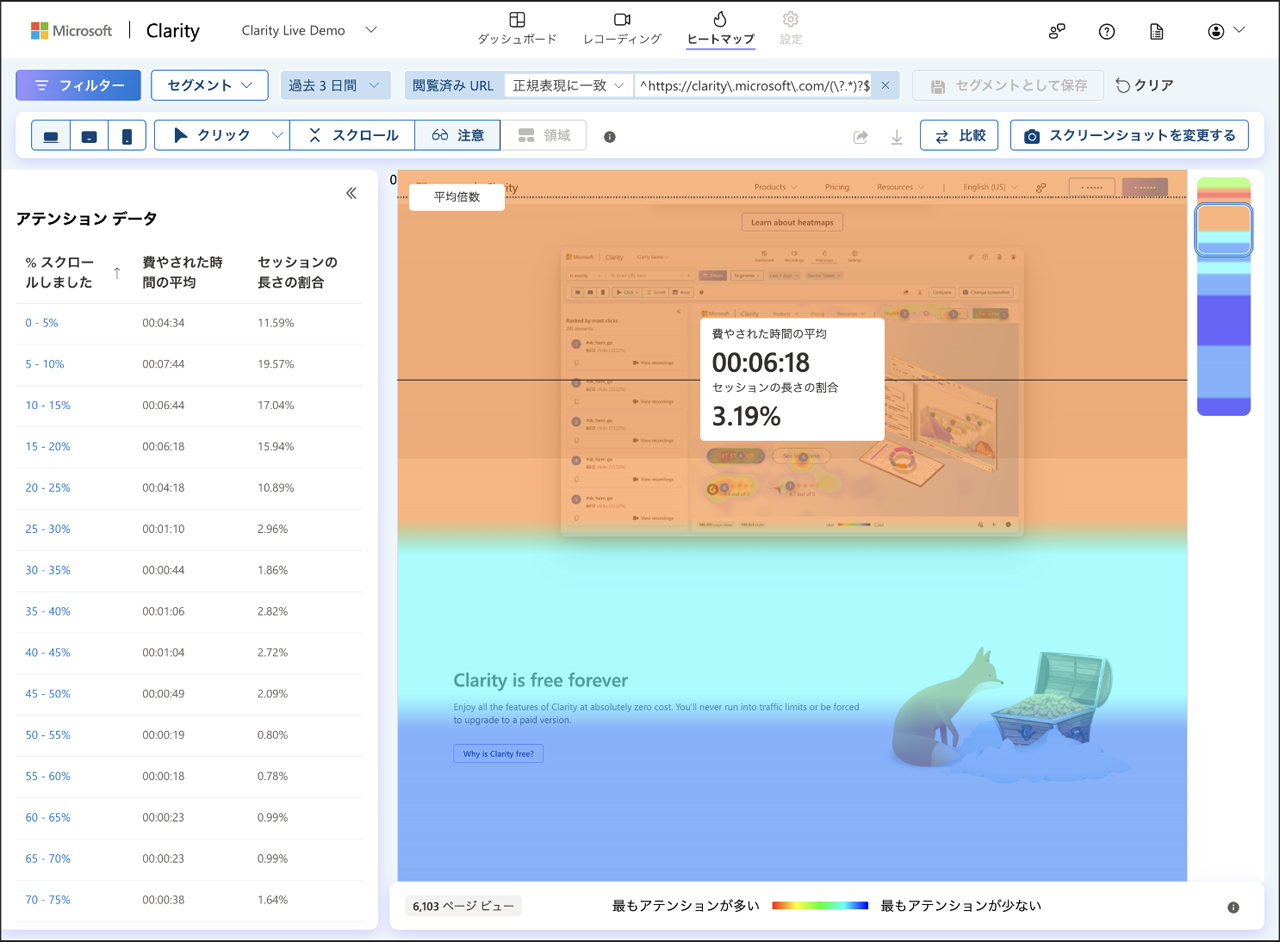Click the 19.57% cell in the table
1280x942 pixels.
[x=276, y=364]
